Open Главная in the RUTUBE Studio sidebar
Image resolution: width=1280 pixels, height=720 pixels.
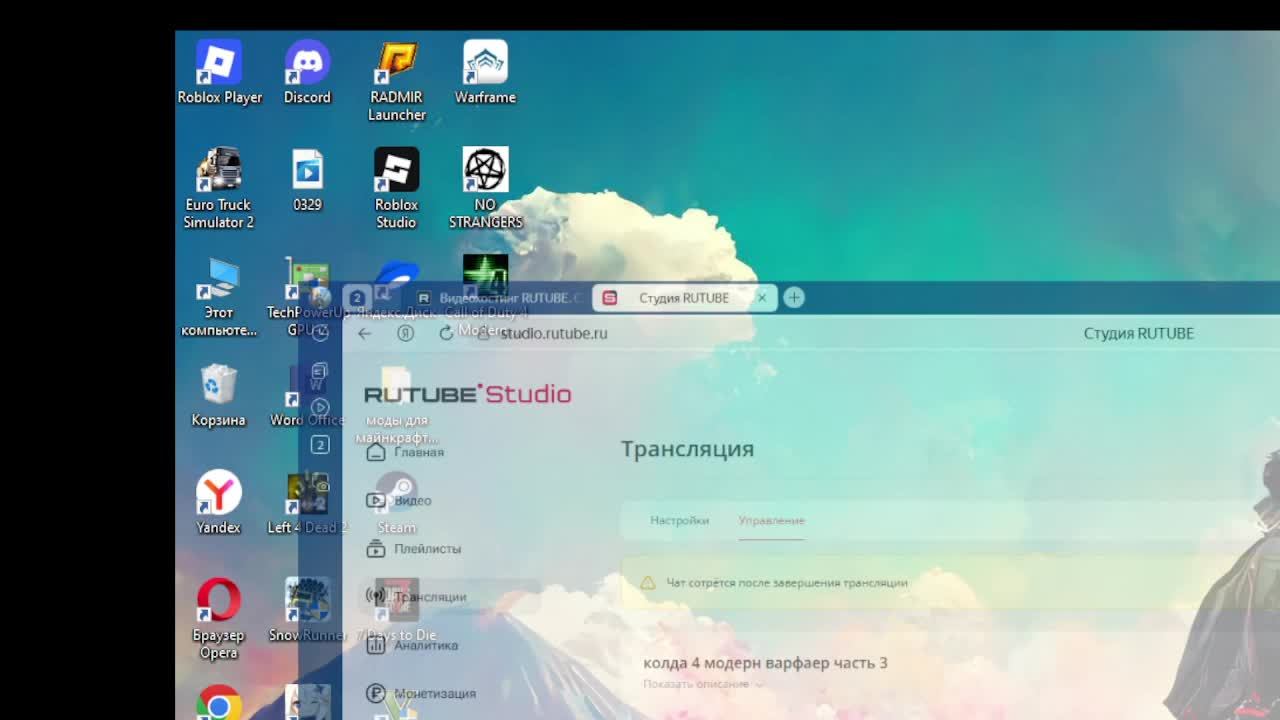point(405,452)
